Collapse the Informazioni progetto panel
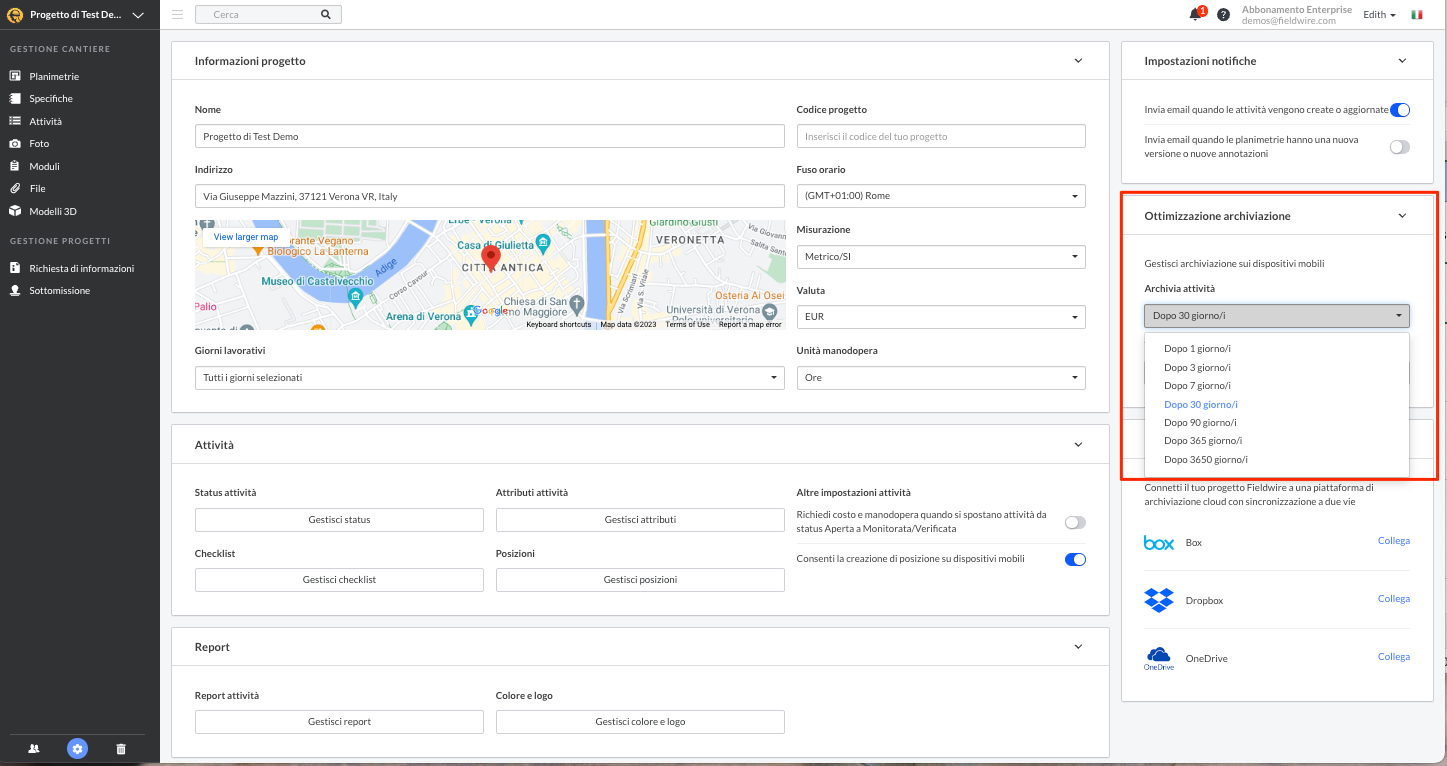 pos(1078,61)
